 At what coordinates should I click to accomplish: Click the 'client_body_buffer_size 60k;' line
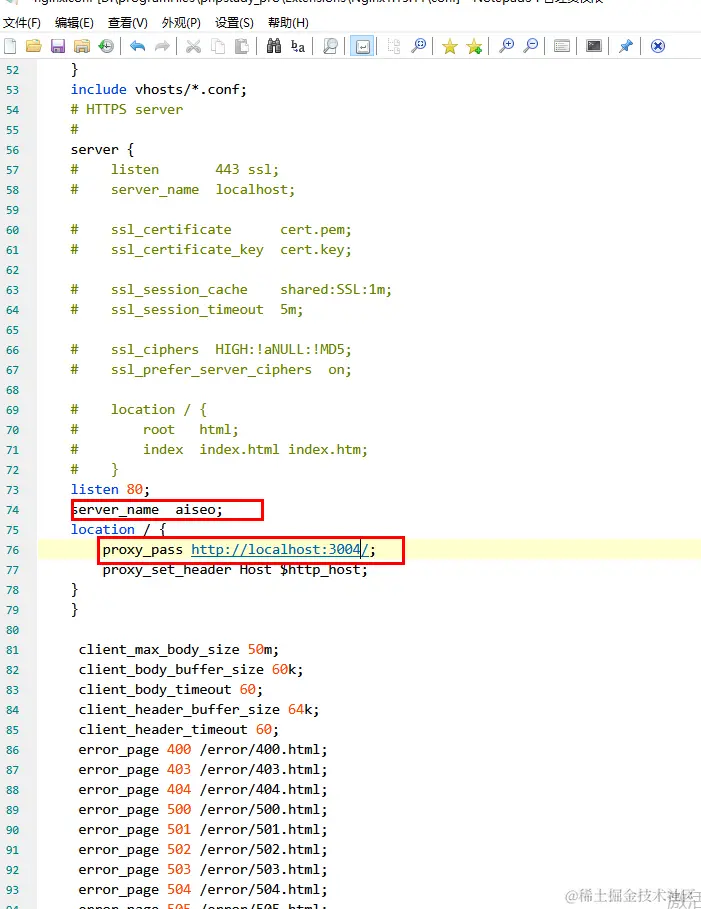click(191, 670)
